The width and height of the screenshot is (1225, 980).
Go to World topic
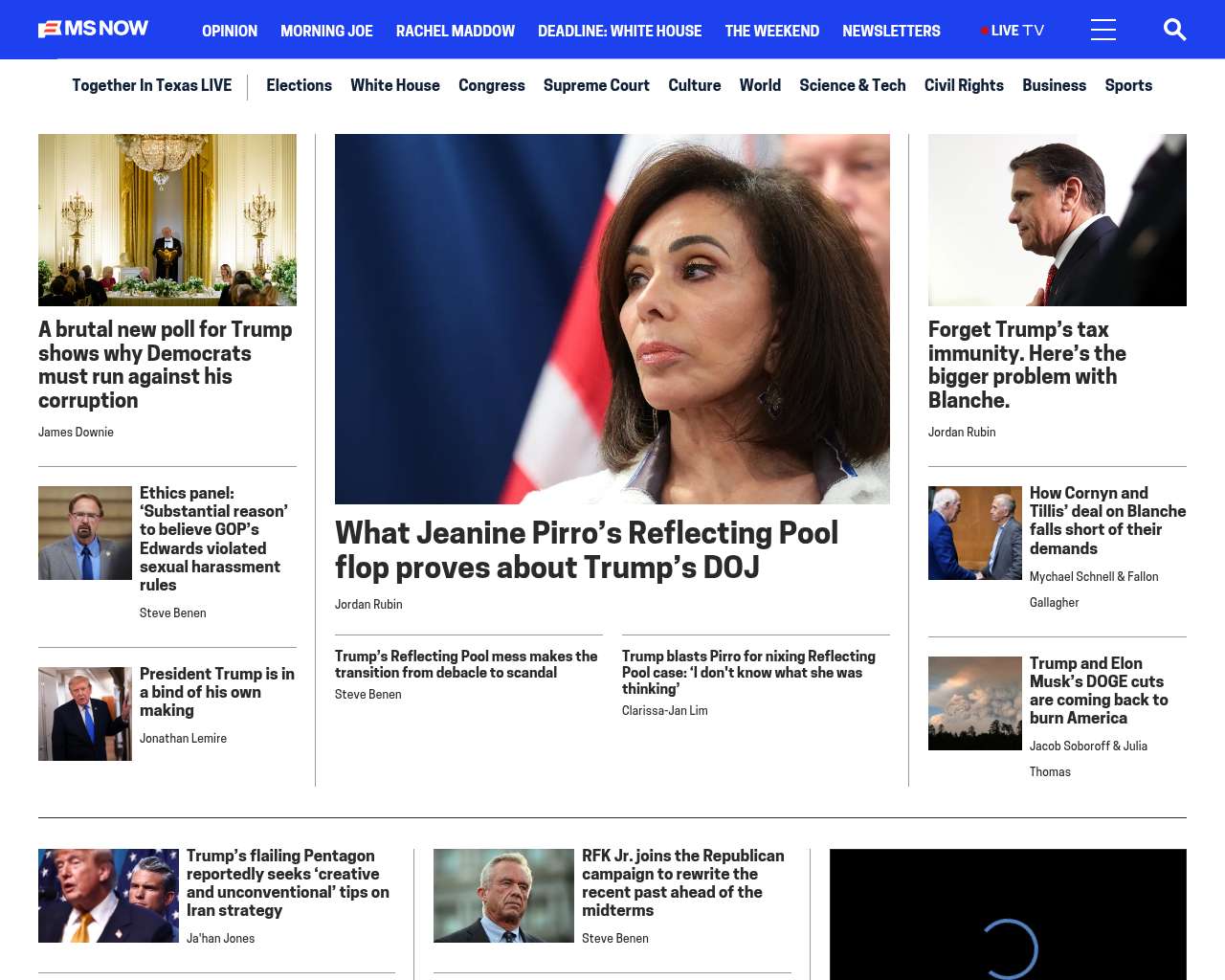(x=760, y=85)
